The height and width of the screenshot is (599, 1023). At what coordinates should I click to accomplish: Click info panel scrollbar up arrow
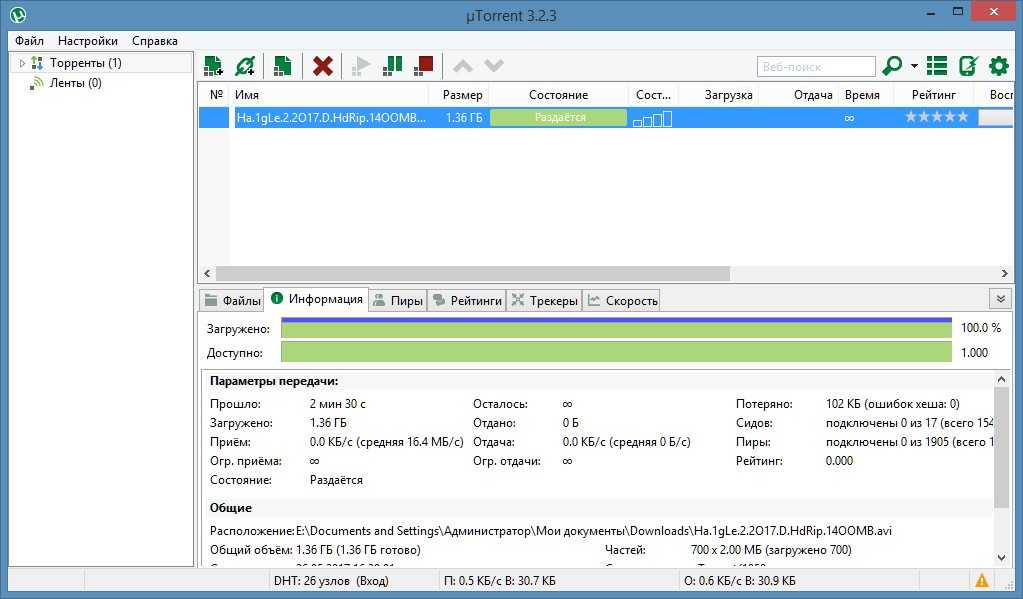(x=1001, y=379)
